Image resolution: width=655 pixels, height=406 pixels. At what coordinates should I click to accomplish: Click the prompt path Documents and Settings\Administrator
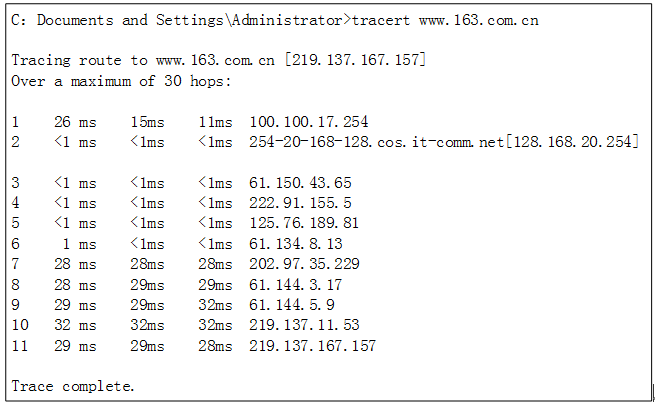click(x=190, y=20)
